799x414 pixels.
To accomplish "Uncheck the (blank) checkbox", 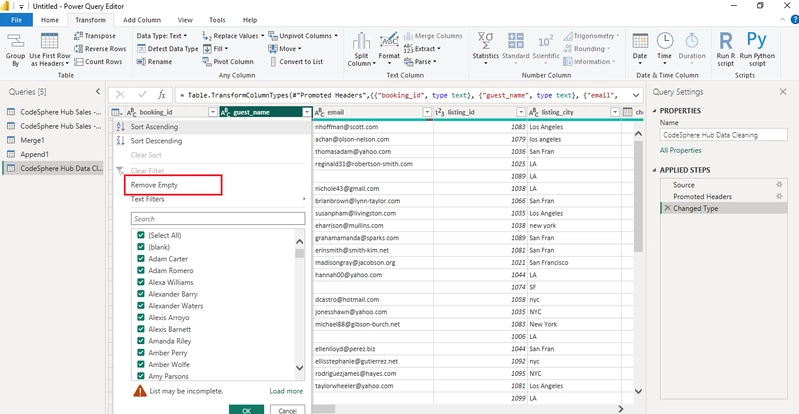I will (x=141, y=247).
